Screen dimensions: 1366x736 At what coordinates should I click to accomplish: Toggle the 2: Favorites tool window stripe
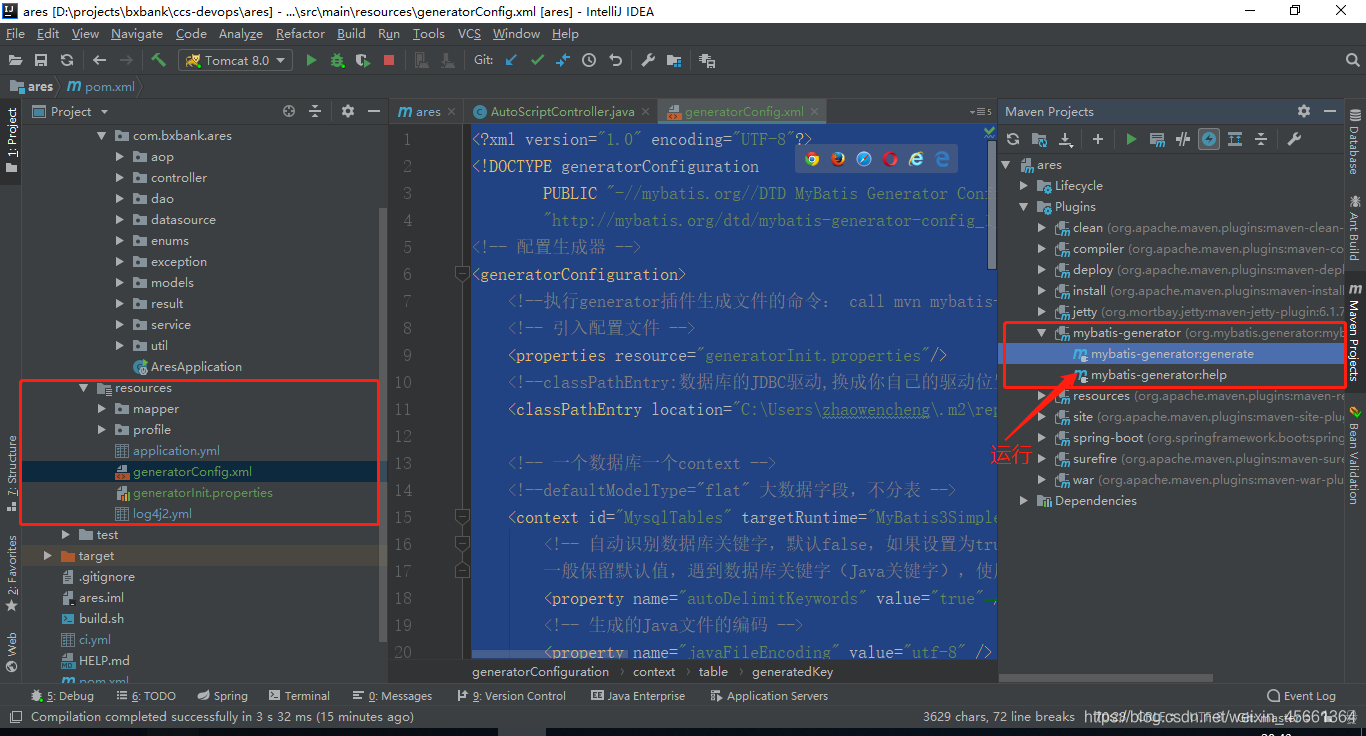[11, 573]
